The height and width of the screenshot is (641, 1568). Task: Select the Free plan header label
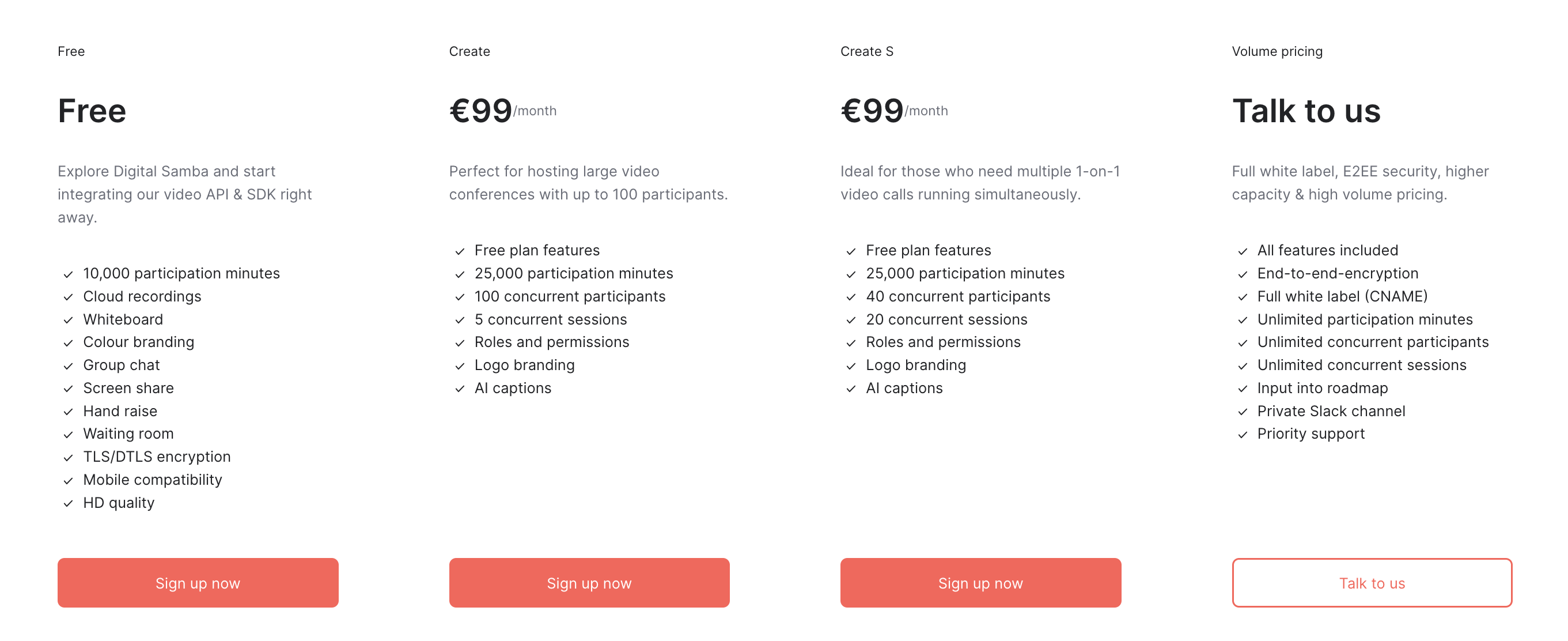tap(71, 51)
